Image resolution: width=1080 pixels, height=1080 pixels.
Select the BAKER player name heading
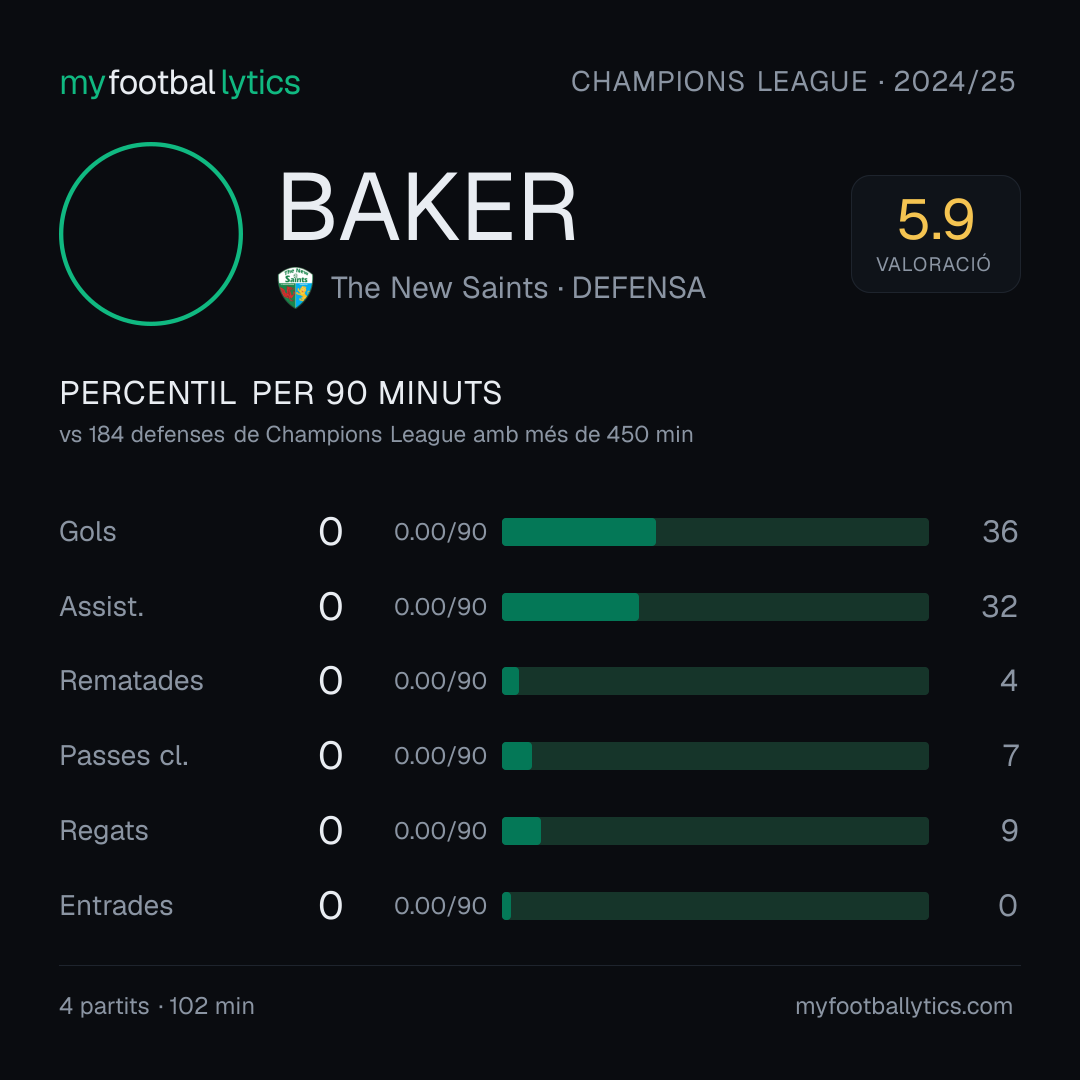pyautogui.click(x=428, y=207)
